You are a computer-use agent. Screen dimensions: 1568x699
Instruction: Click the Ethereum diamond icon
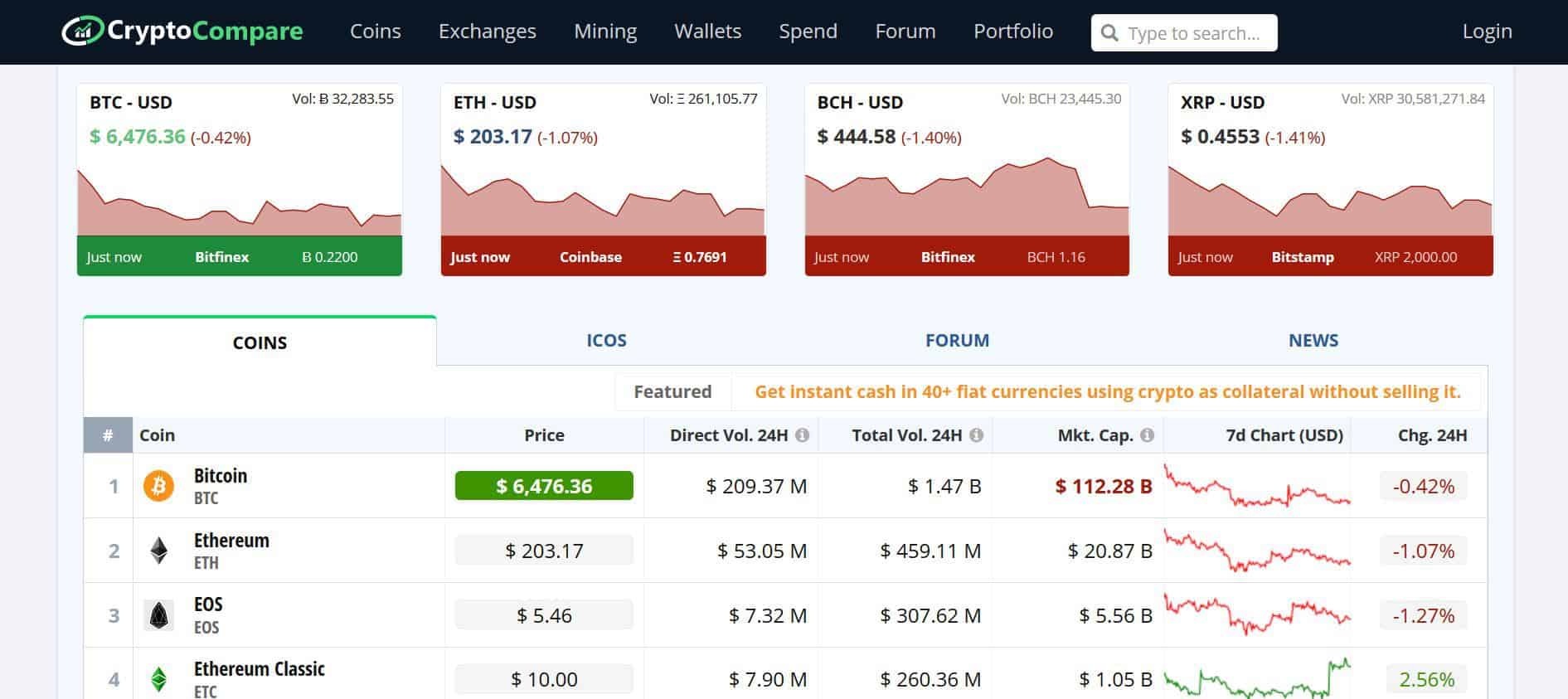pos(158,551)
